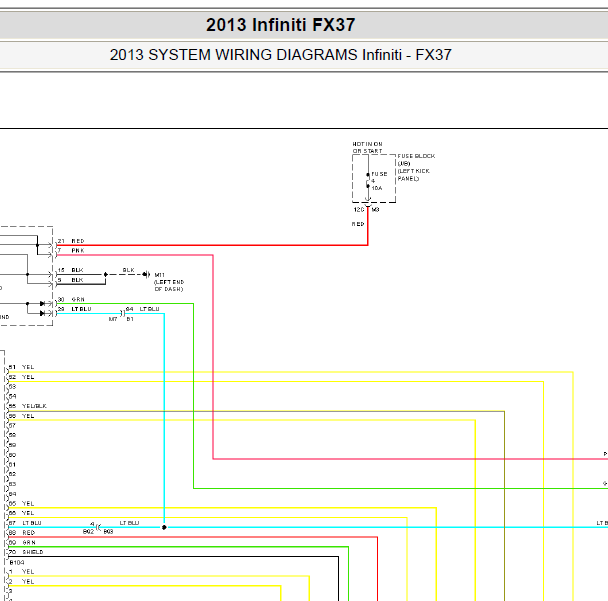This screenshot has height=601, width=608.
Task: Click connector label "12C" below the fuse block
Action: [359, 210]
